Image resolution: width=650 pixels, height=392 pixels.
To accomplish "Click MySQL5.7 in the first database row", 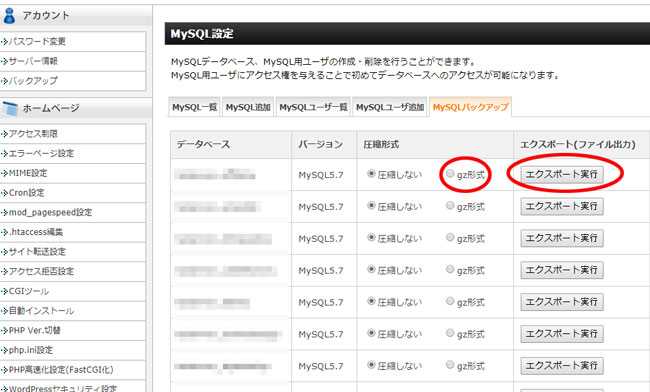I will (321, 175).
